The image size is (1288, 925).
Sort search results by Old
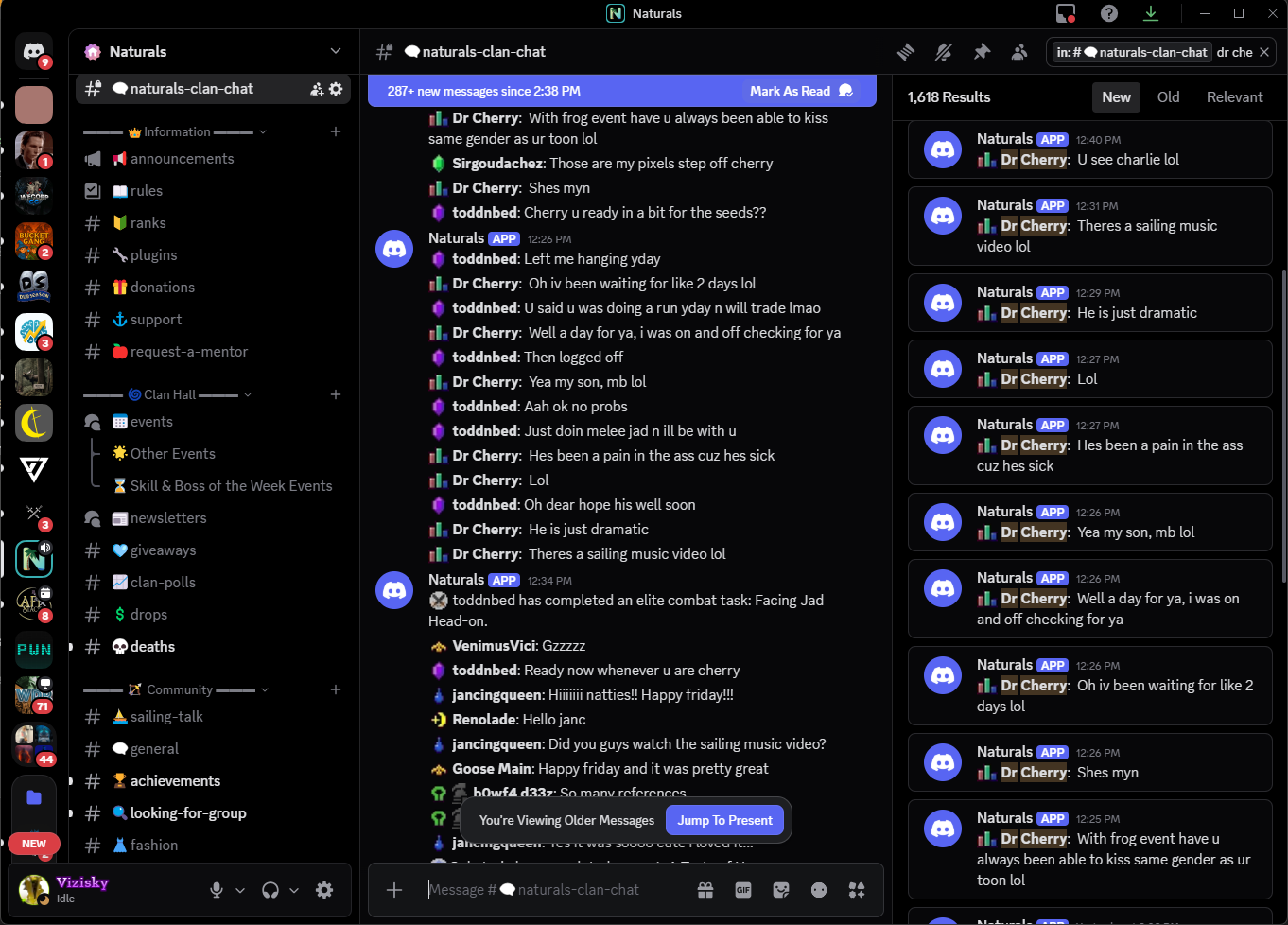1168,97
